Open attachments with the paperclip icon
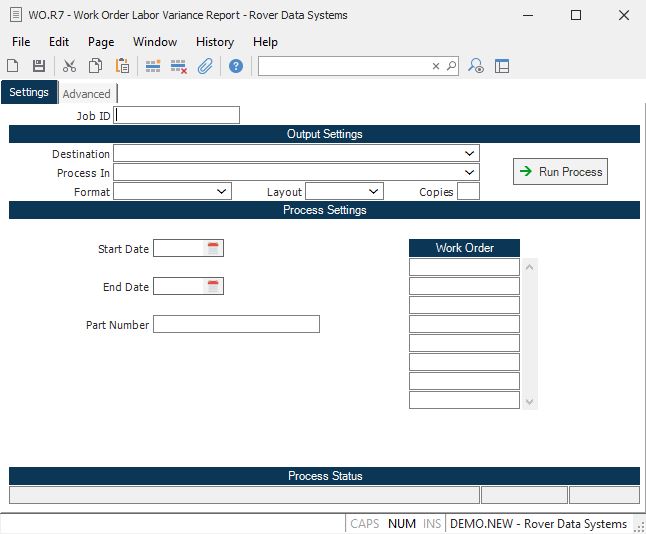The image size is (646, 534). click(205, 66)
